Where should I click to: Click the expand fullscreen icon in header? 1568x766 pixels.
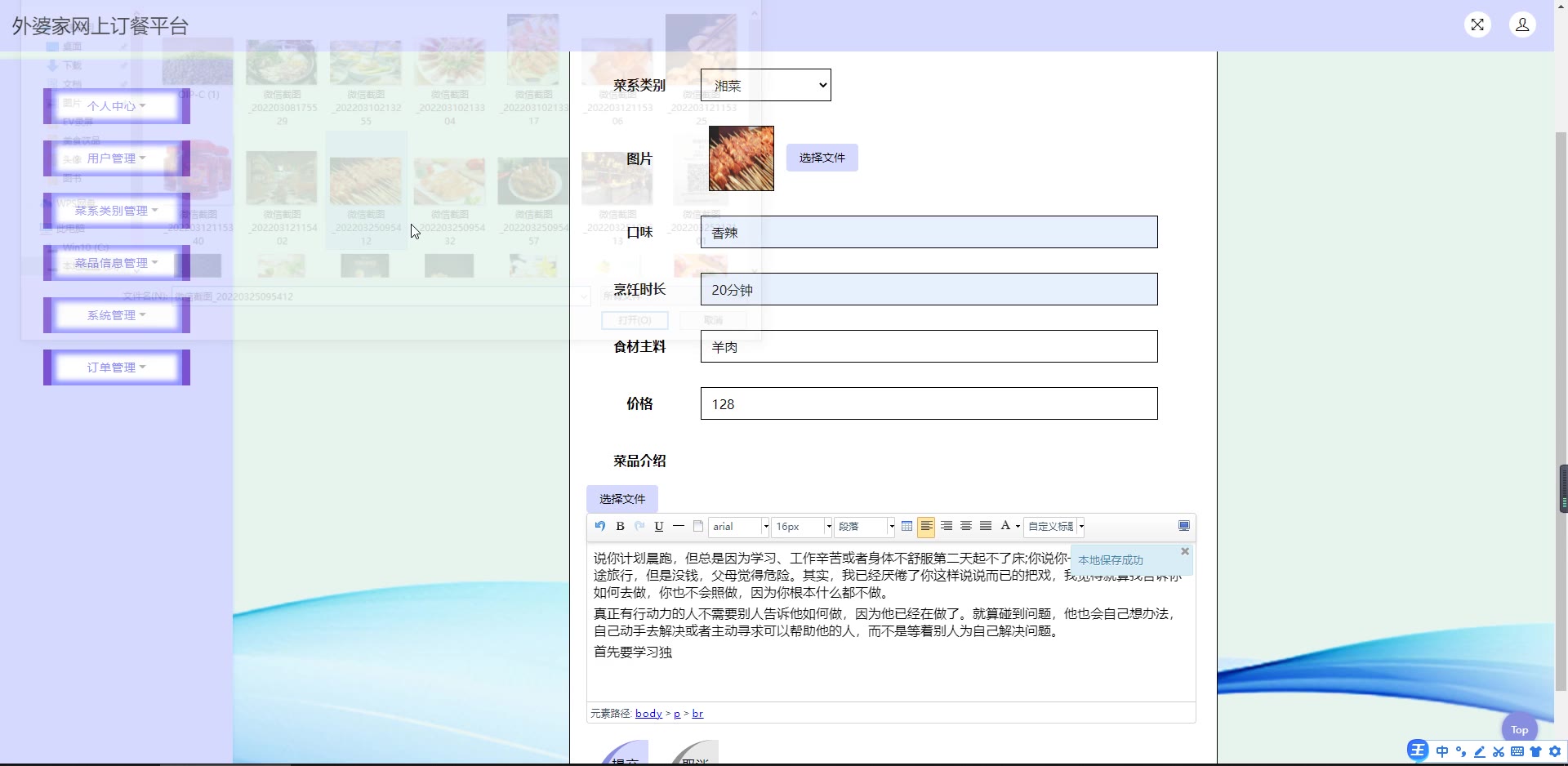[1477, 24]
